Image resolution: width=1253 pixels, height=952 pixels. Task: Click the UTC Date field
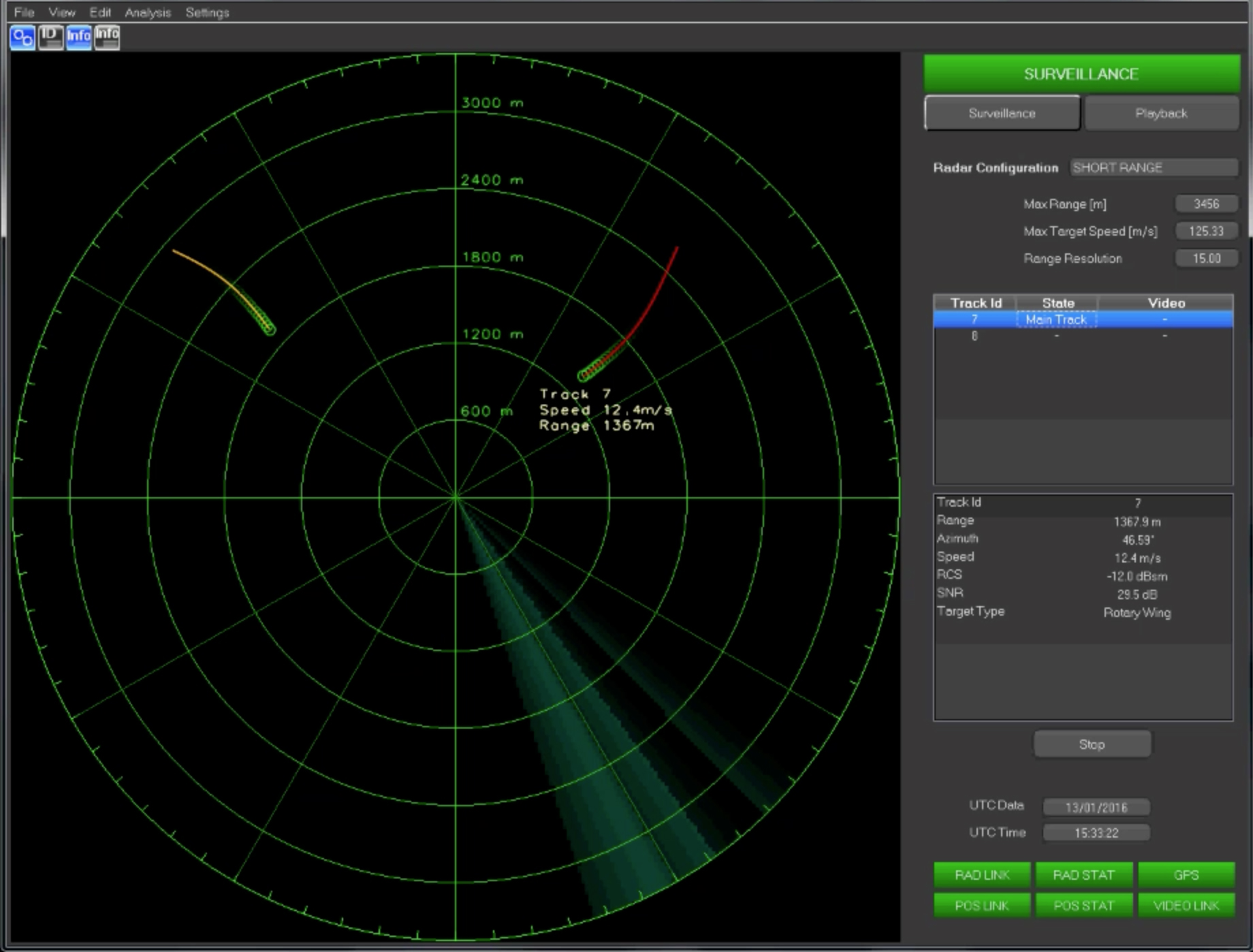[x=1097, y=807]
